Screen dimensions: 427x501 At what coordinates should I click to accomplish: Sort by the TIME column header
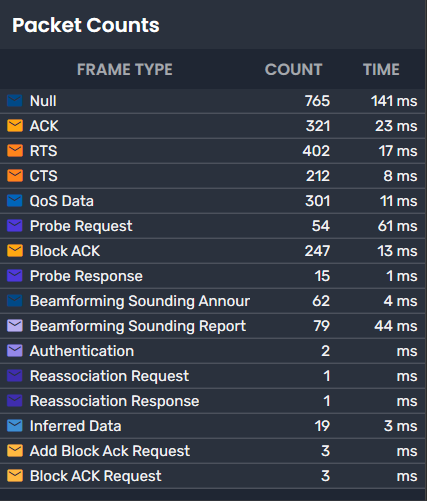381,70
